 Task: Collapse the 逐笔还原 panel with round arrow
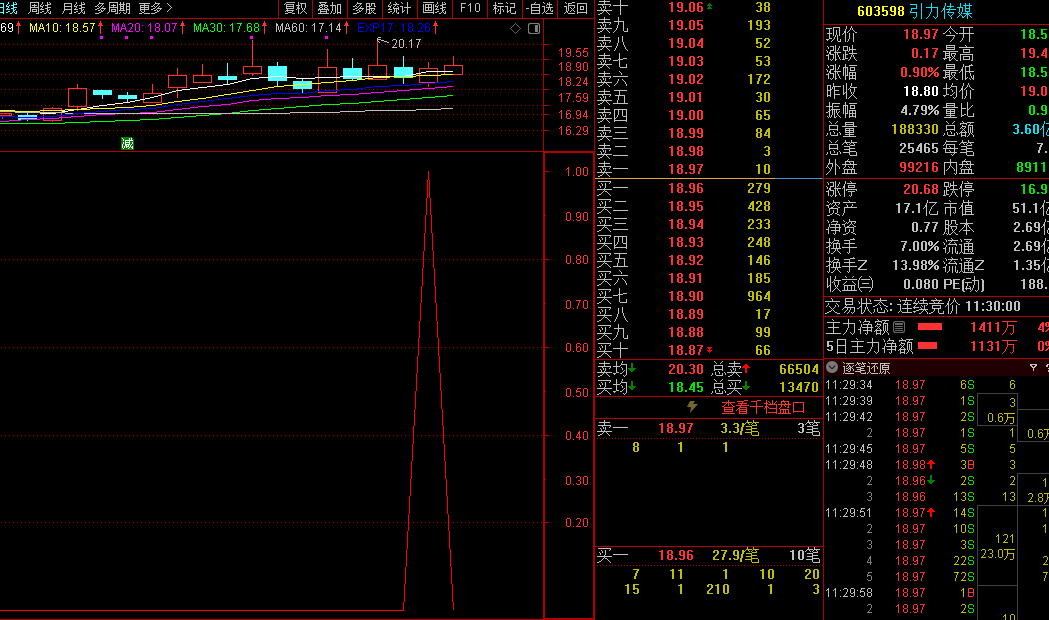tap(832, 367)
